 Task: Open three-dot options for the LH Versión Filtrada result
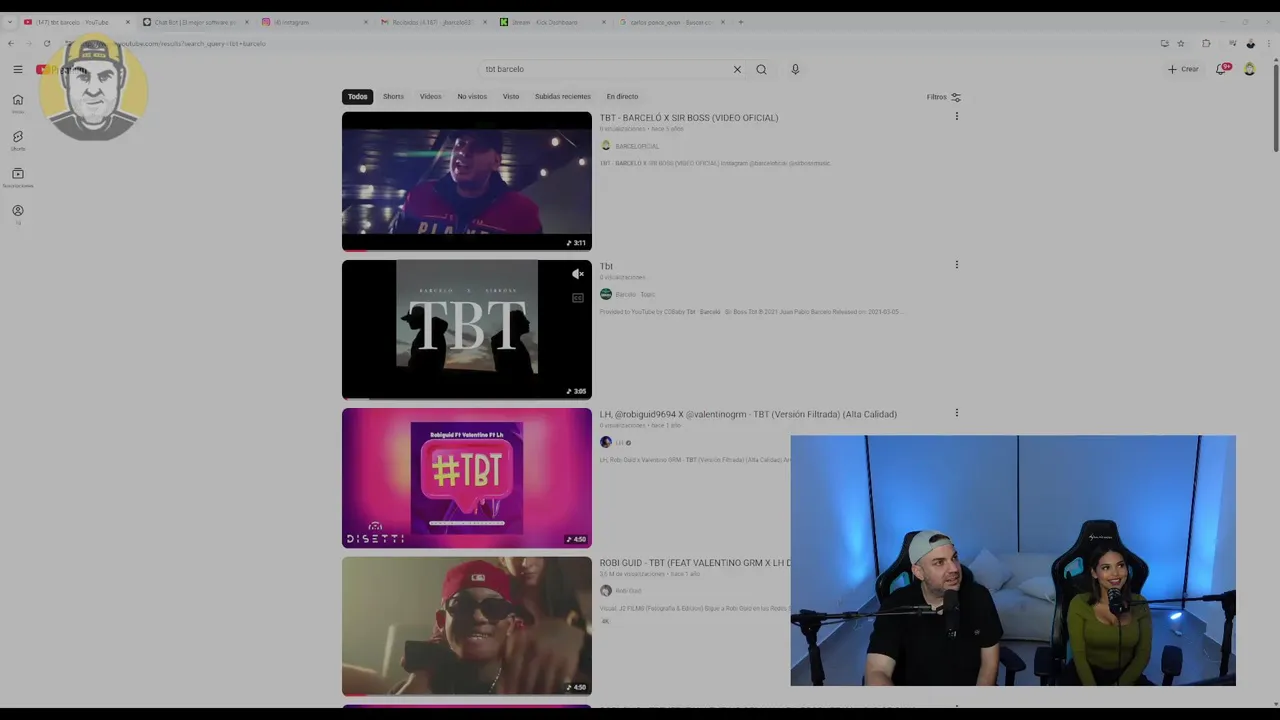(x=956, y=413)
